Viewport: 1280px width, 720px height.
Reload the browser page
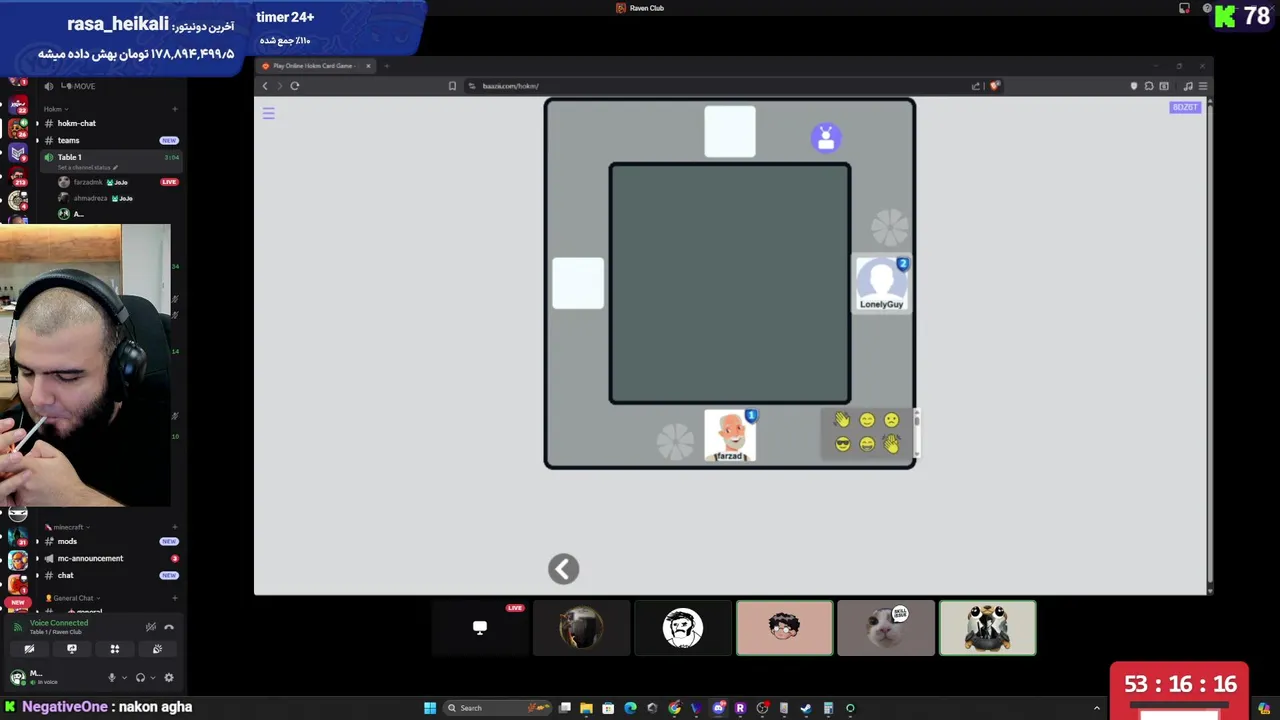[x=295, y=86]
